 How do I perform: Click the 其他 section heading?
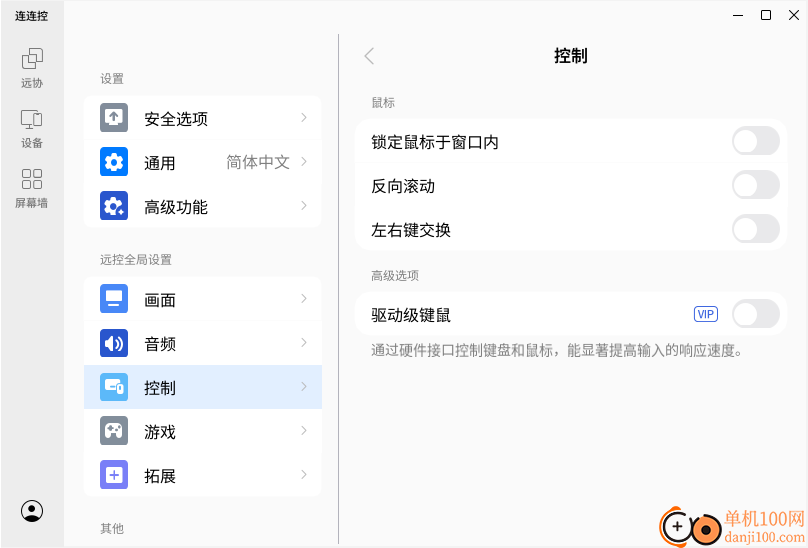pos(112,528)
